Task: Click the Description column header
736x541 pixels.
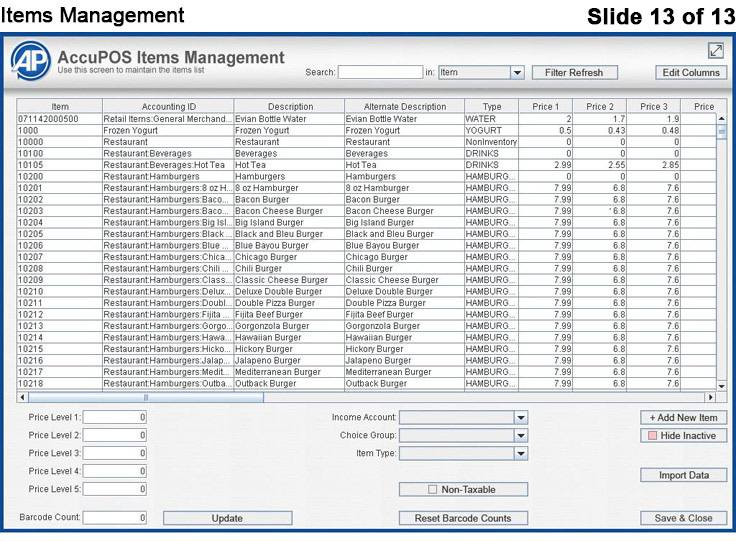Action: click(x=290, y=107)
